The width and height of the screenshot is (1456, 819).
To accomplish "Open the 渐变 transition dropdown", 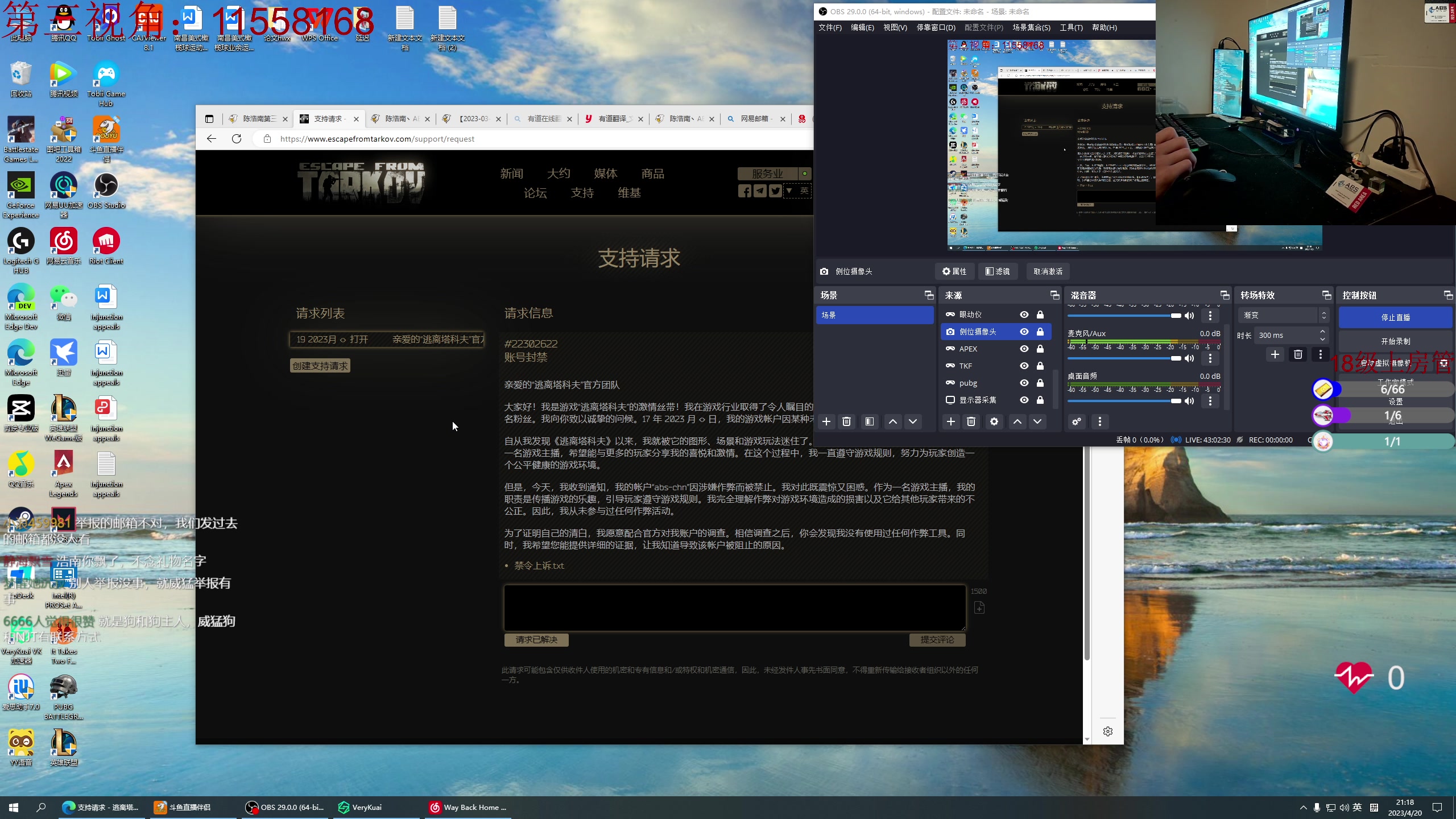I will (1284, 315).
